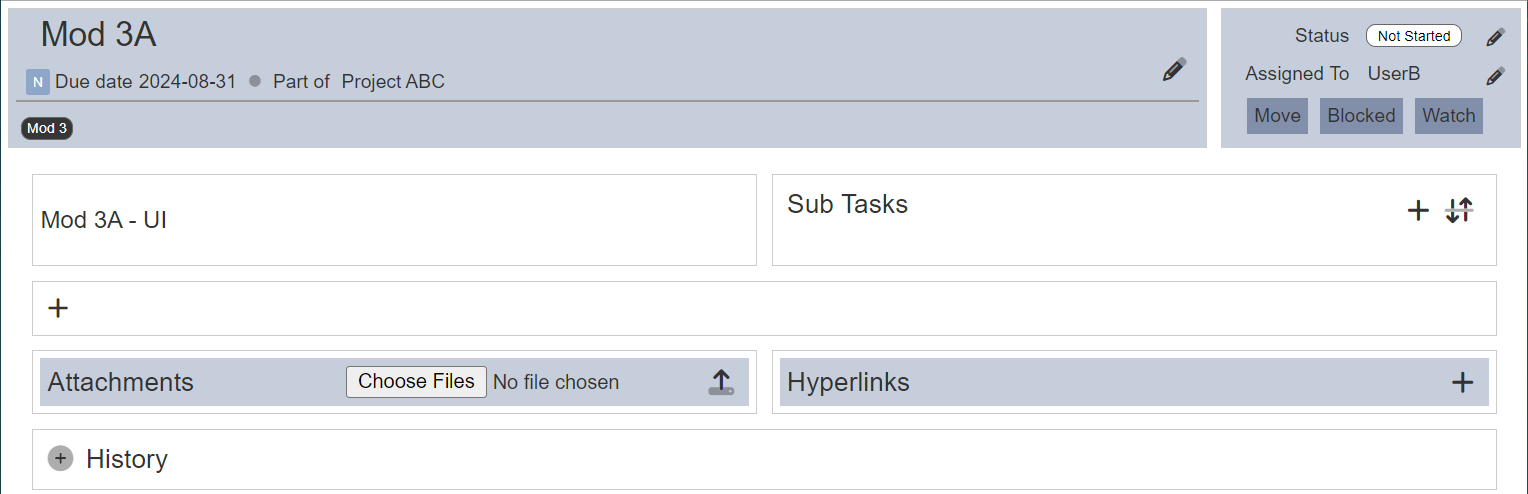Click the blue N badge beside due date
This screenshot has width=1528, height=494.
point(38,82)
